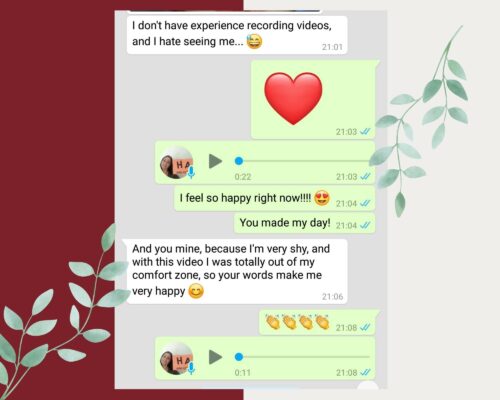Tap the heart-eyes emoji in happy message
Screen dimensions: 500x400
[322, 198]
